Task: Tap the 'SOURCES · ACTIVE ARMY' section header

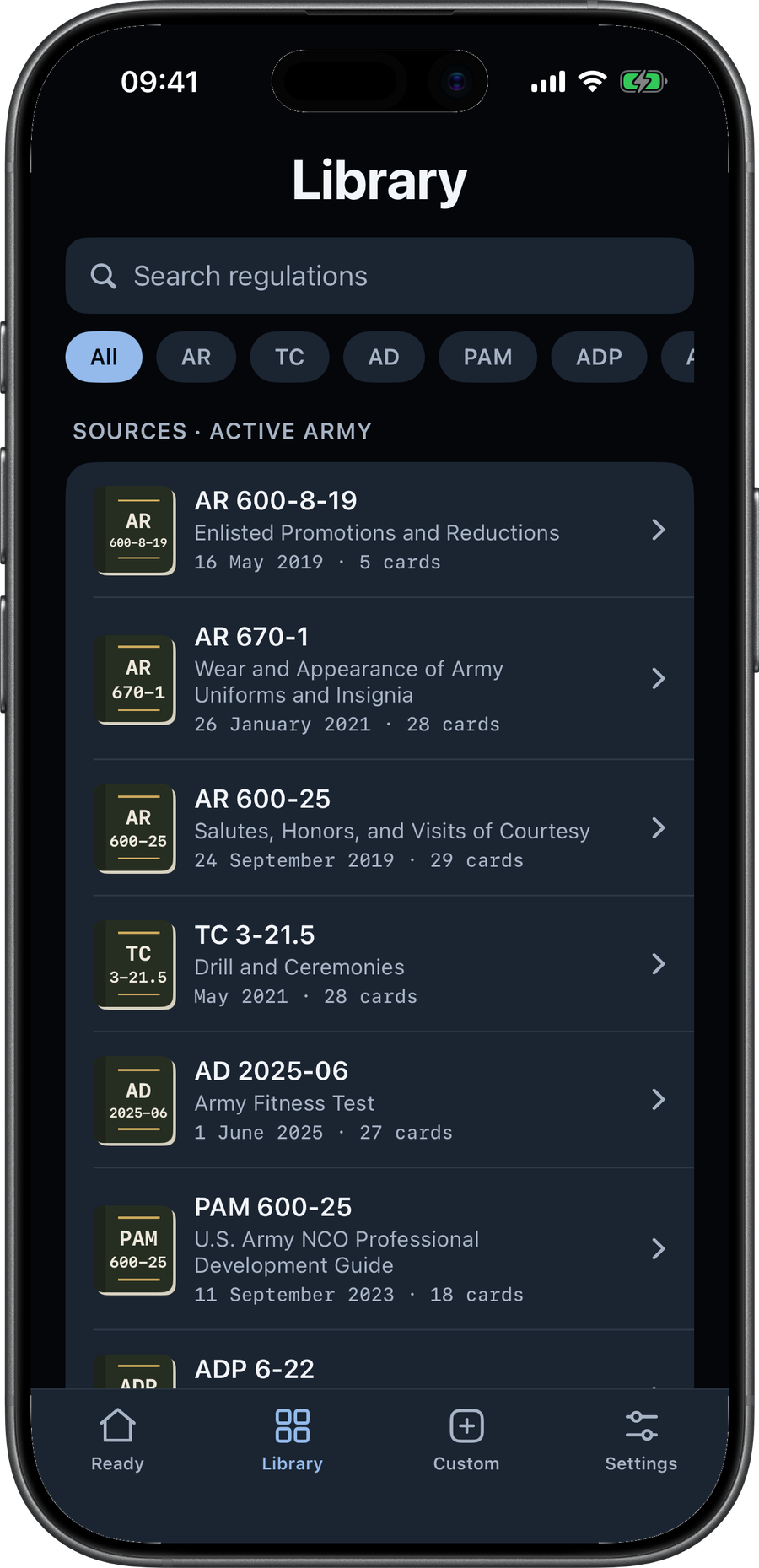Action: click(222, 431)
